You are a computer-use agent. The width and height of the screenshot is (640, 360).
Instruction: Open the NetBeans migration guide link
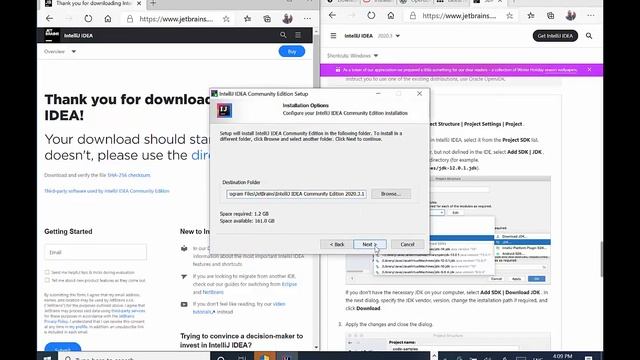click(x=213, y=292)
